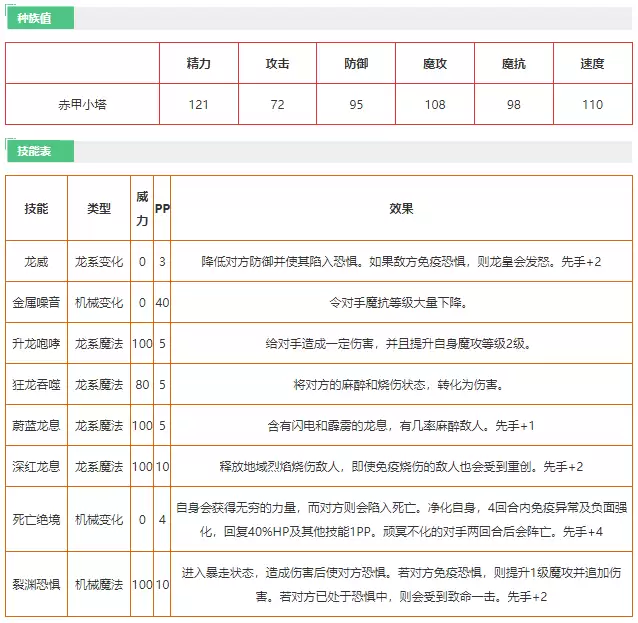Image resolution: width=638 pixels, height=623 pixels.
Task: Select the 魔攻 stat value 108
Action: tap(435, 104)
